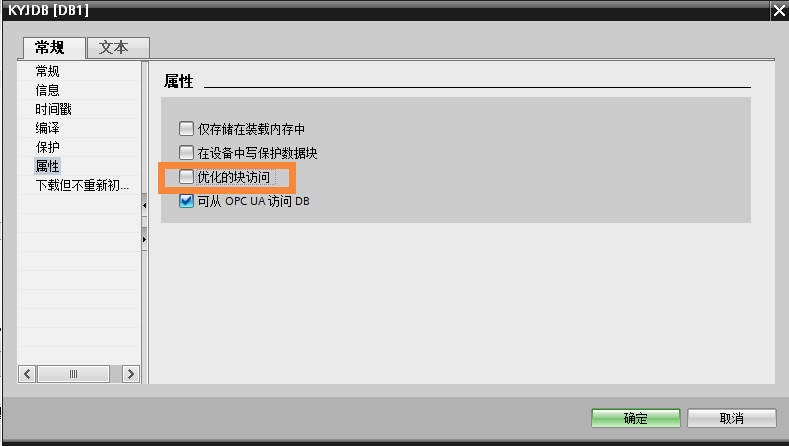Confirm with the 确定 button
Screen dimensions: 789x446
[x=636, y=418]
